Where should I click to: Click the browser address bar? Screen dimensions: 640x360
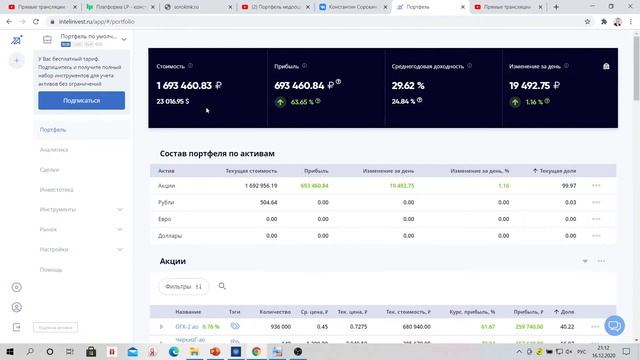pyautogui.click(x=314, y=22)
